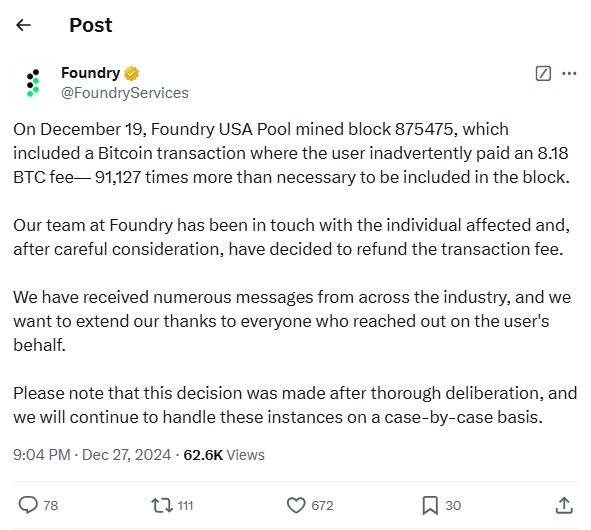This screenshot has height=530, width=591.
Task: Toggle repost with the arrows icon
Action: click(162, 505)
